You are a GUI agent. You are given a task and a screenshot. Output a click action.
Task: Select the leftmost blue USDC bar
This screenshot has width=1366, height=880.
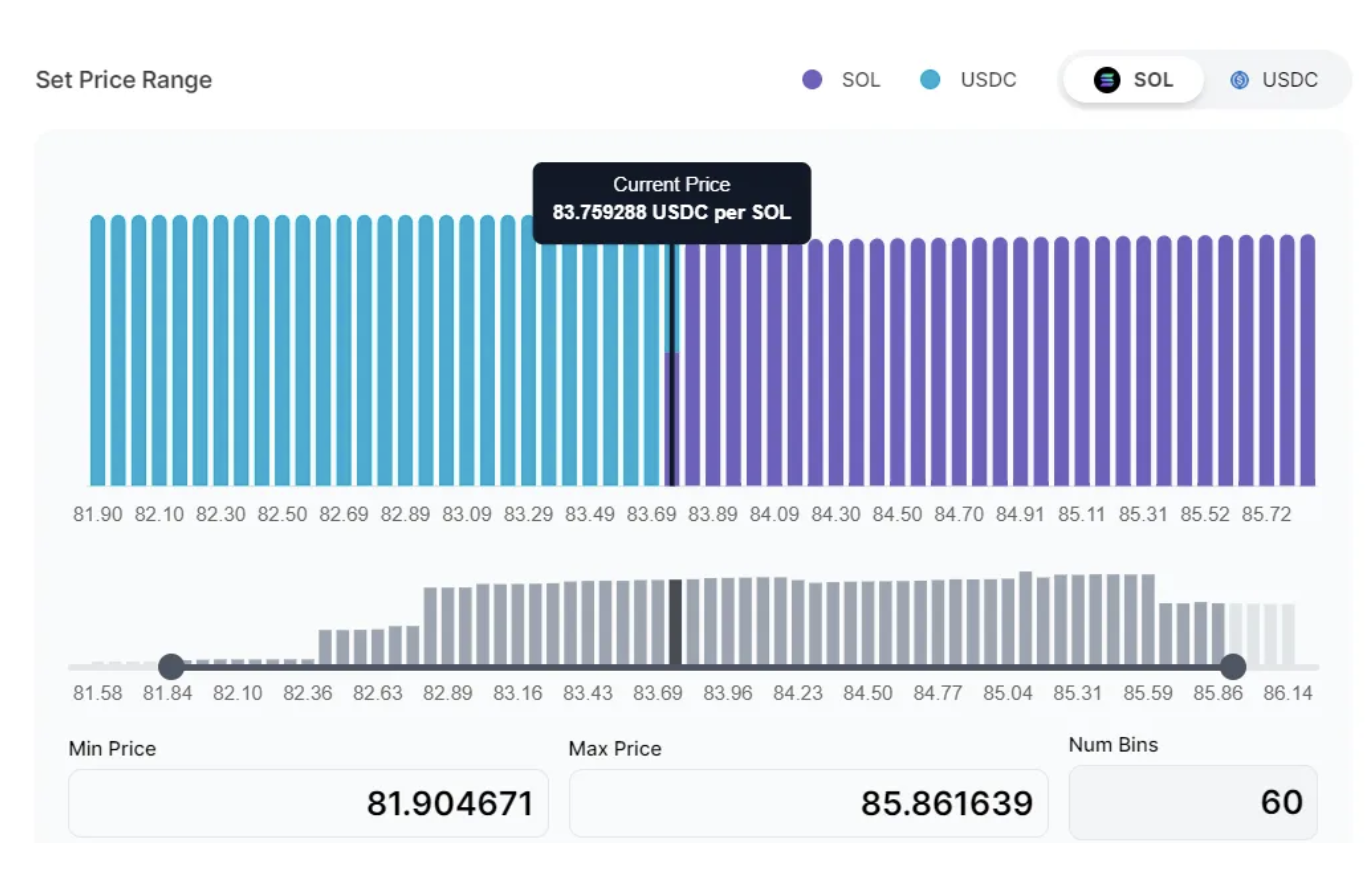click(x=98, y=350)
